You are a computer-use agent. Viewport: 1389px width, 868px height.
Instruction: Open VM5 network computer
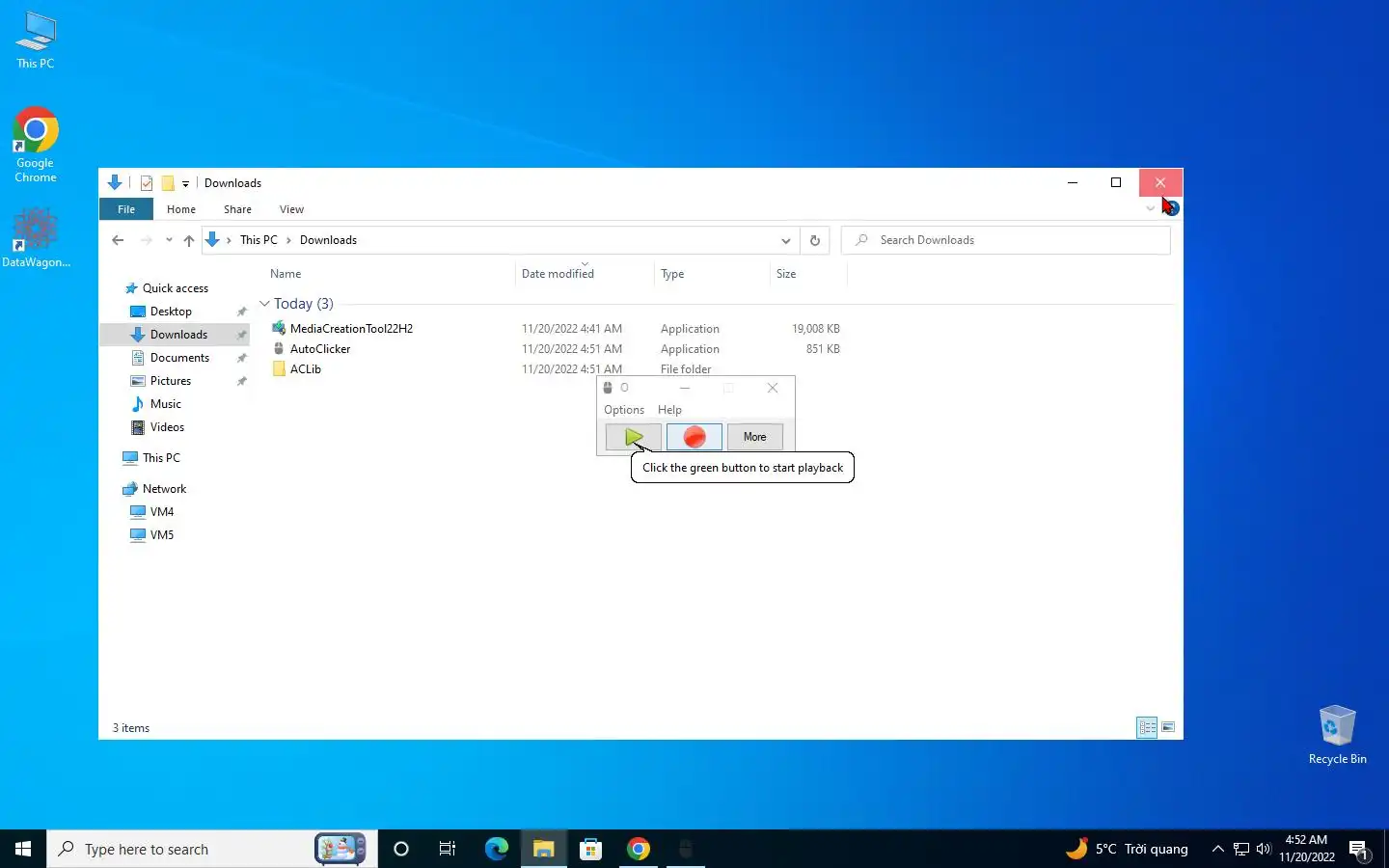pyautogui.click(x=162, y=535)
